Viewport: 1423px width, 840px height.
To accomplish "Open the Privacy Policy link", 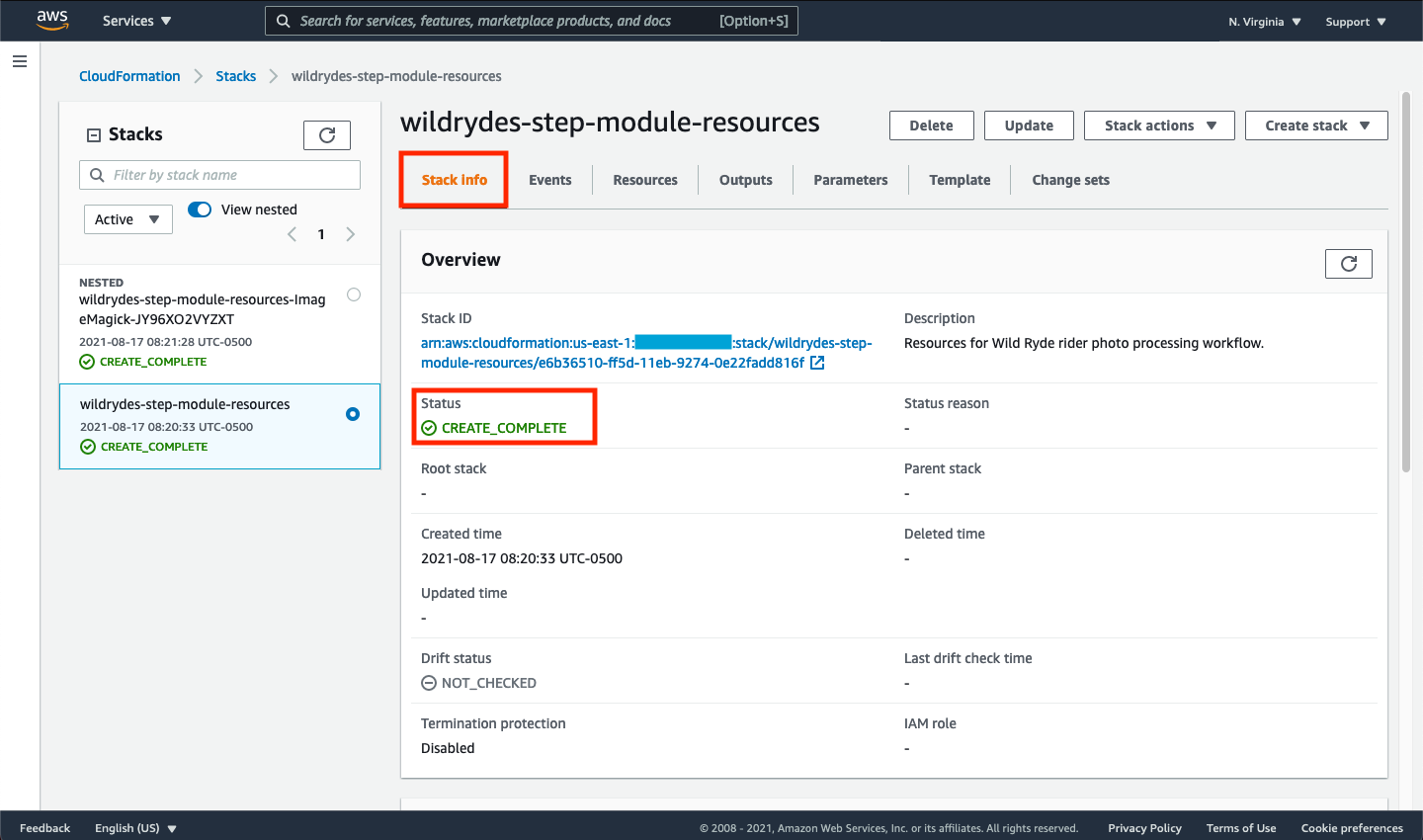I will tap(1144, 828).
